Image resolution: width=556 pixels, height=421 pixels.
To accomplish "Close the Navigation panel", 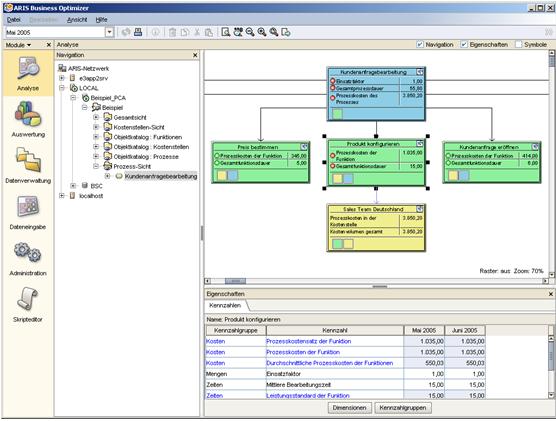I will tap(195, 55).
